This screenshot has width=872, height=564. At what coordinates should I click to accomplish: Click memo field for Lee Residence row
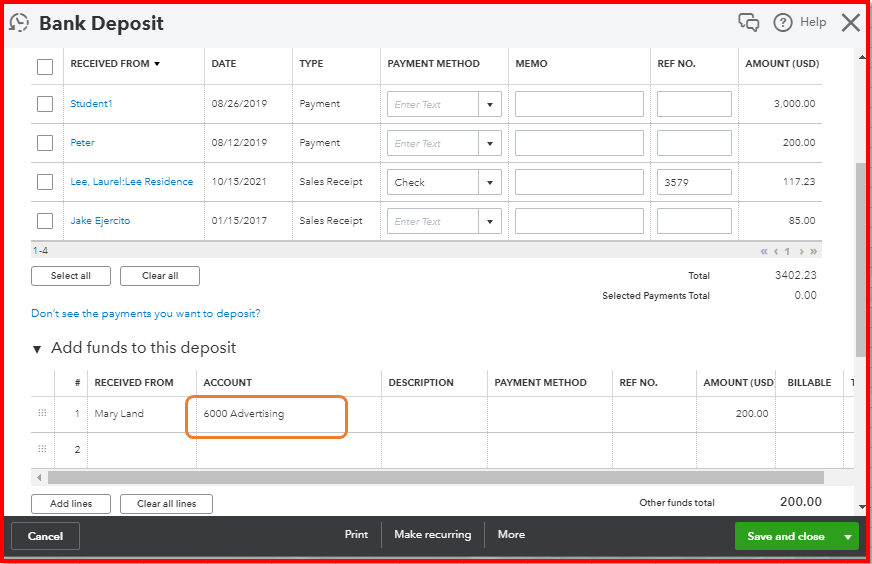(x=579, y=182)
